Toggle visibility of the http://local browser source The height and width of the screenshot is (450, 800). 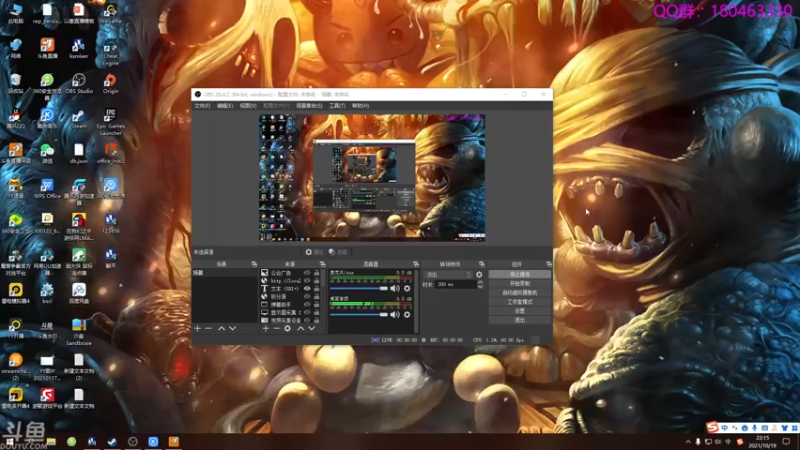click(x=307, y=281)
